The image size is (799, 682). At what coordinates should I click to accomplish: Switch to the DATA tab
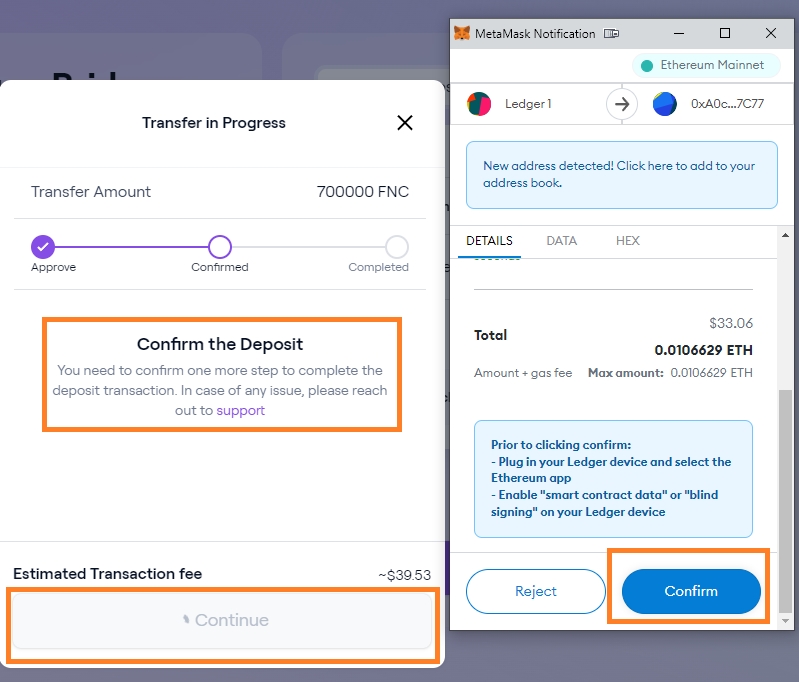(x=562, y=241)
